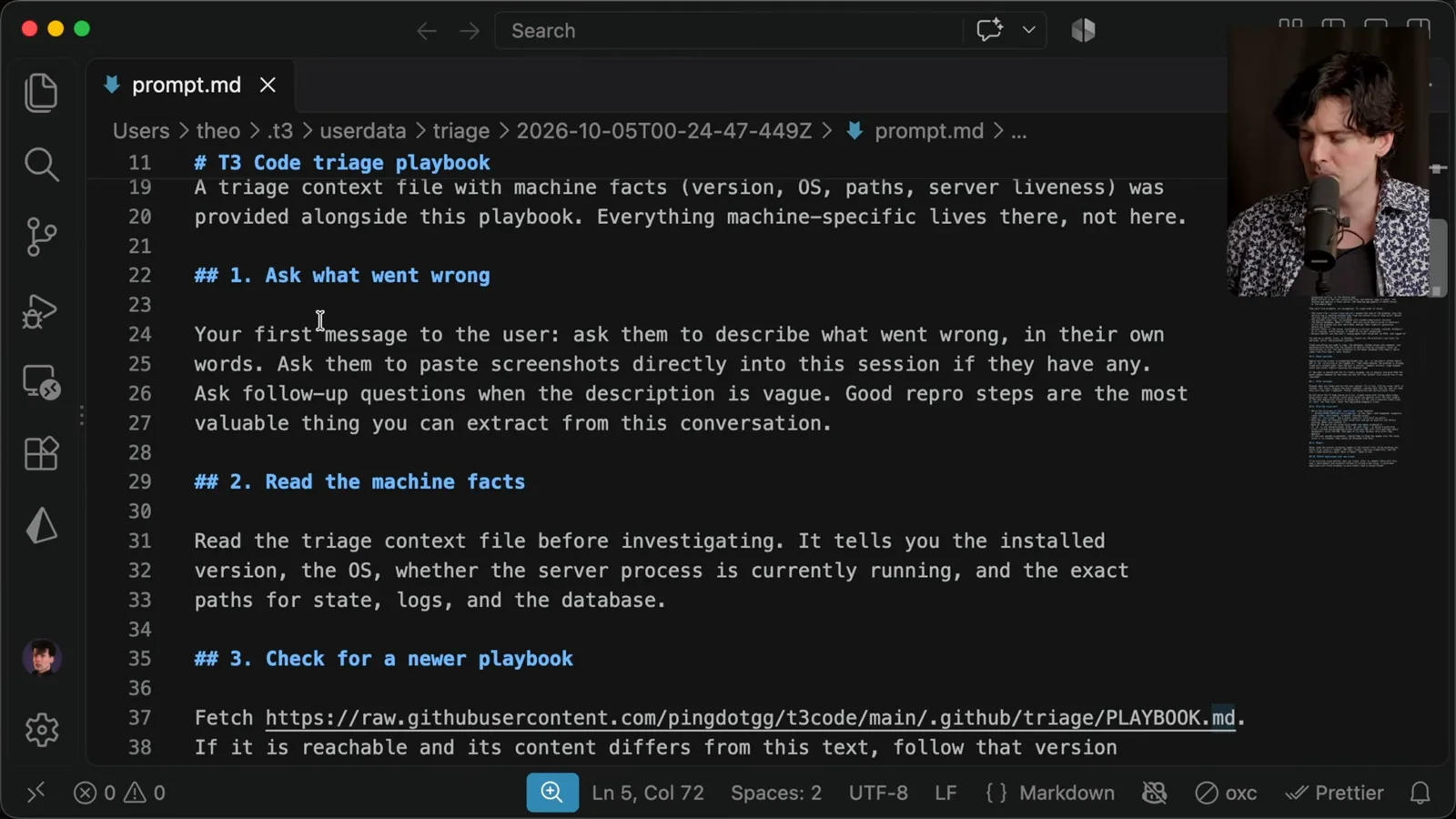The height and width of the screenshot is (819, 1456).
Task: Go to line via Ln 5, Col 72
Action: click(648, 793)
